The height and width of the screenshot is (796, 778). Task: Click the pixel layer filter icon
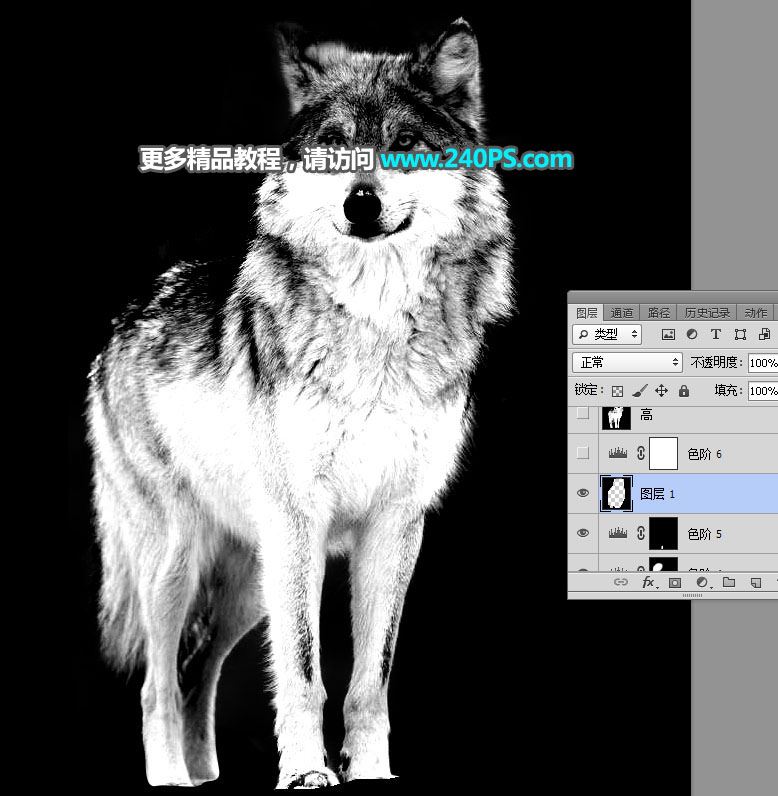coord(668,334)
